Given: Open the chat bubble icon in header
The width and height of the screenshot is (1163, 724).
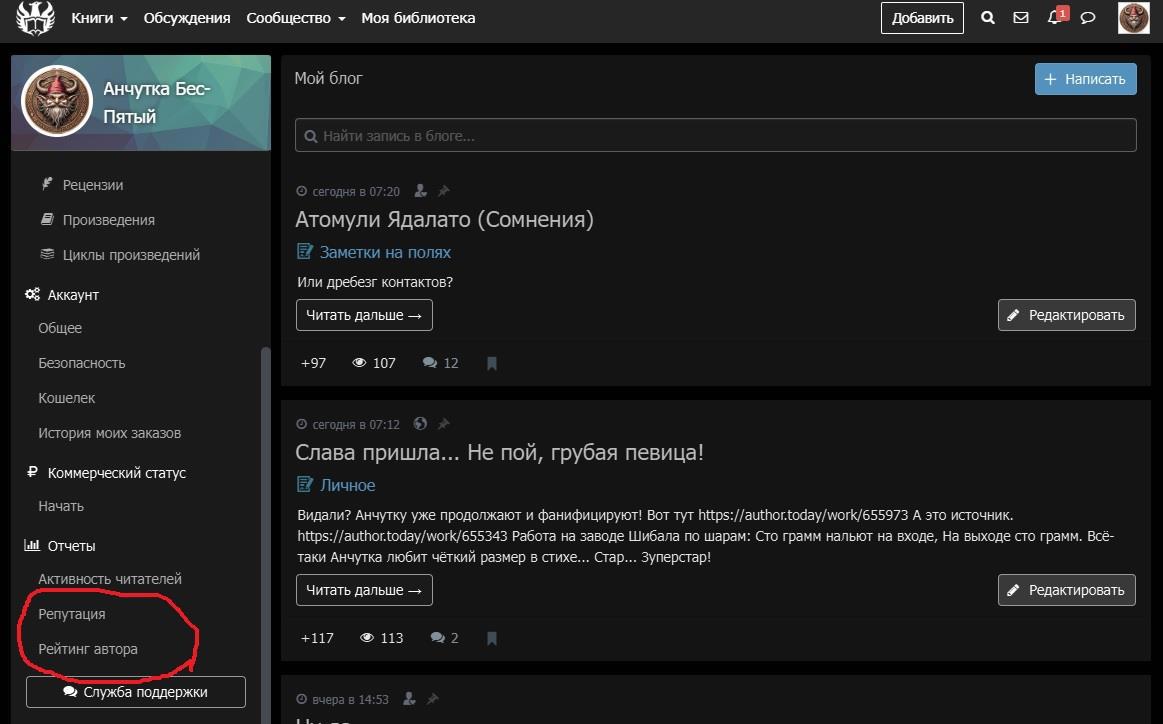Looking at the screenshot, I should pos(1088,18).
